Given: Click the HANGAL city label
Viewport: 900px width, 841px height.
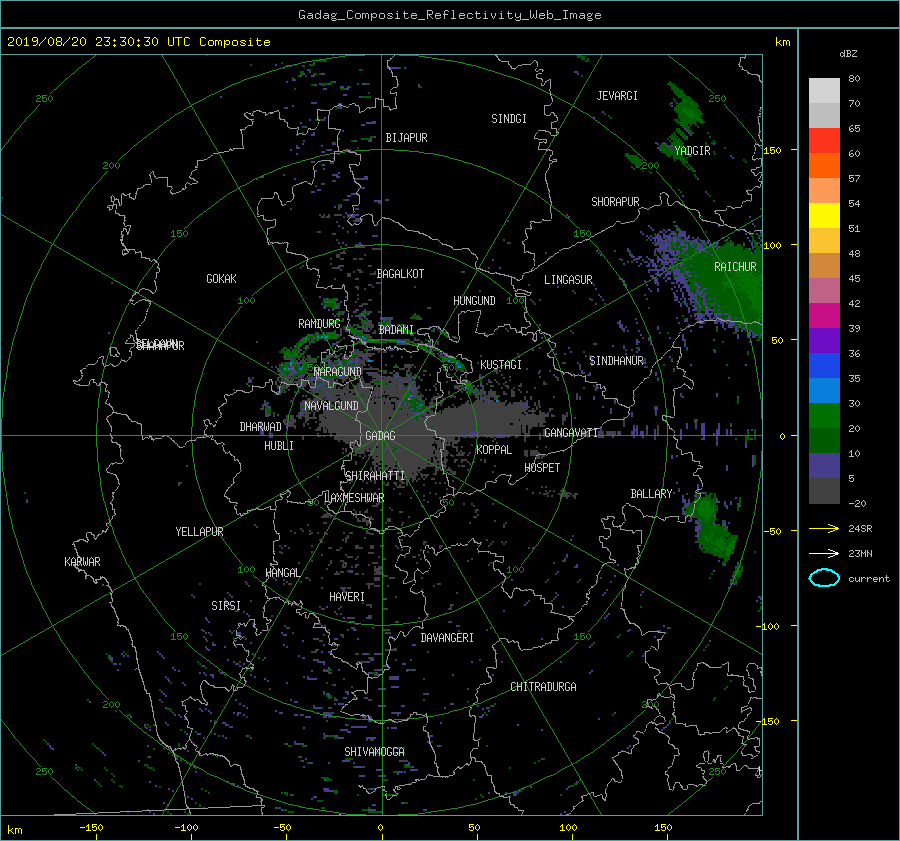Looking at the screenshot, I should pos(282,573).
